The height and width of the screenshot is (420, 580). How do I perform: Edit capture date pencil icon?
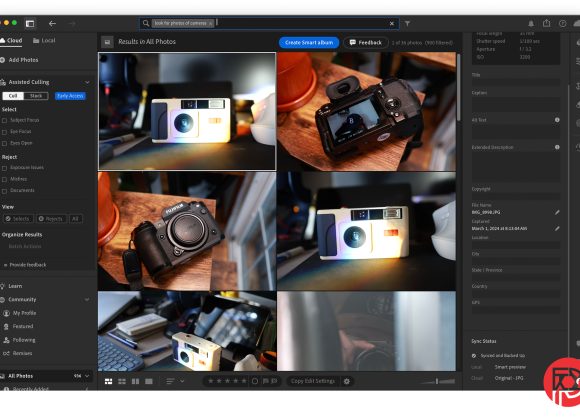point(557,229)
